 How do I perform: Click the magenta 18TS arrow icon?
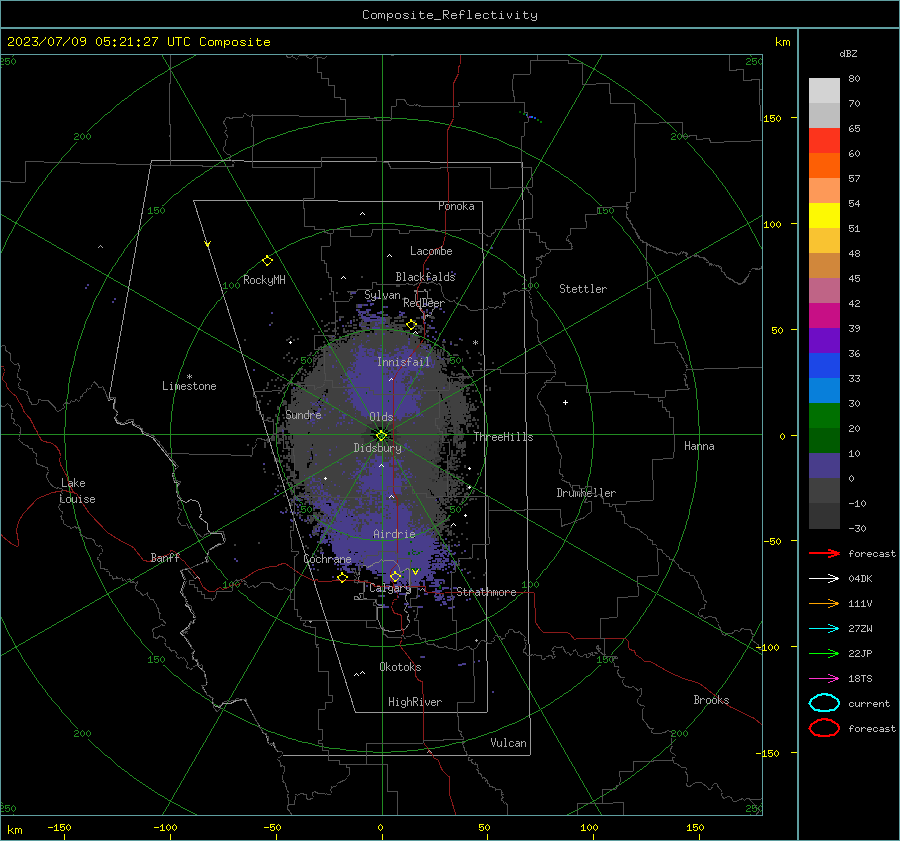[824, 679]
